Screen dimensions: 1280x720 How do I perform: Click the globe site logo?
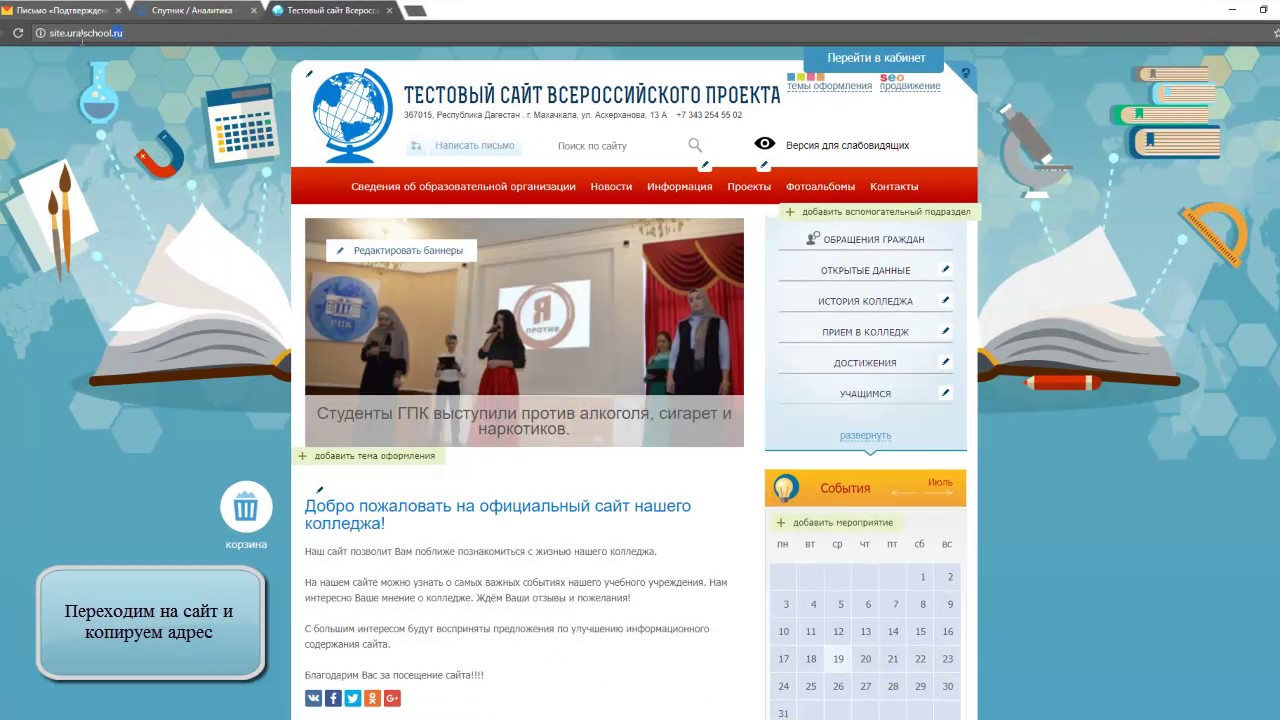(x=352, y=115)
